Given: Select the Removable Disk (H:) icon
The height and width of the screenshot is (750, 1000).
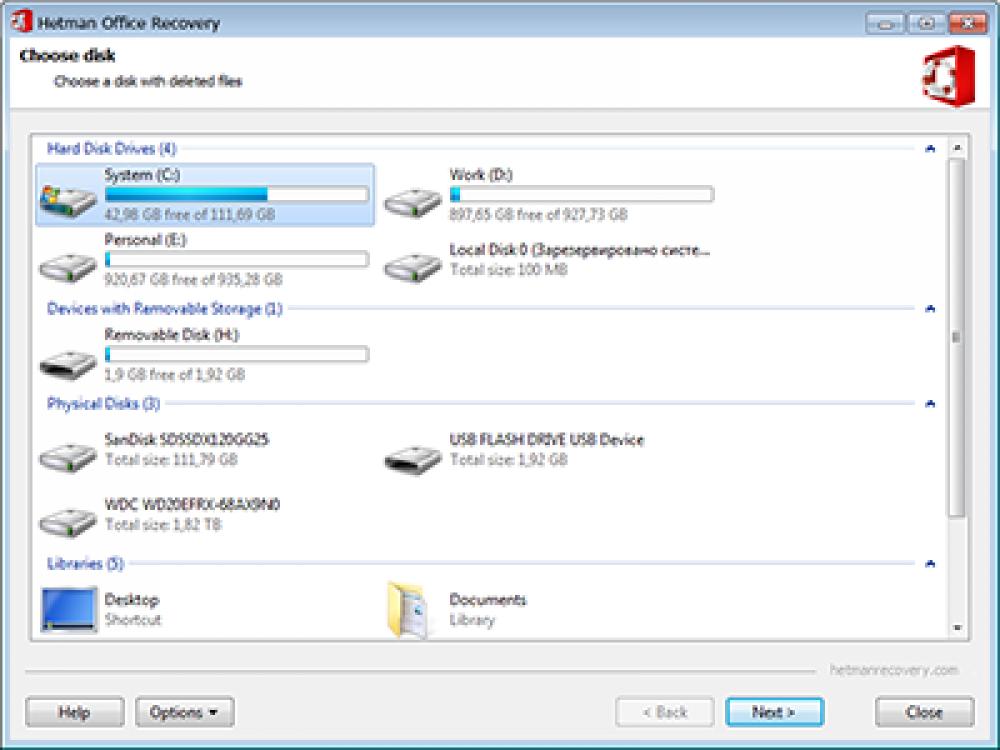Looking at the screenshot, I should click(x=65, y=360).
